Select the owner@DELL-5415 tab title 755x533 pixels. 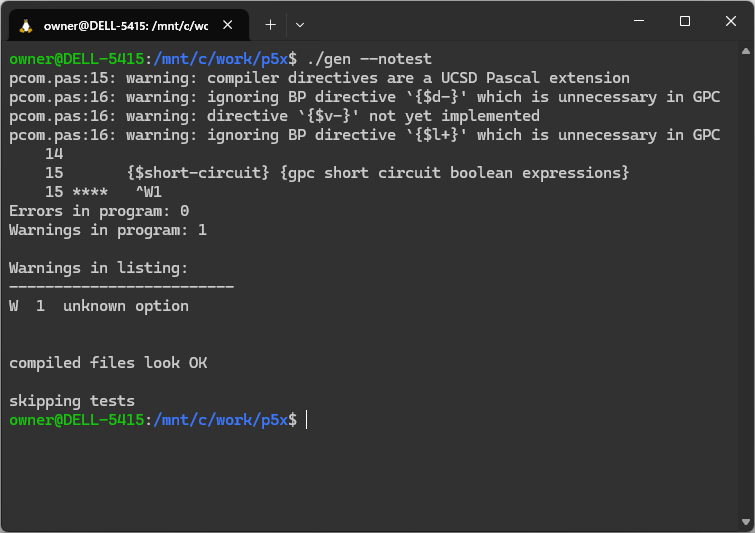125,24
